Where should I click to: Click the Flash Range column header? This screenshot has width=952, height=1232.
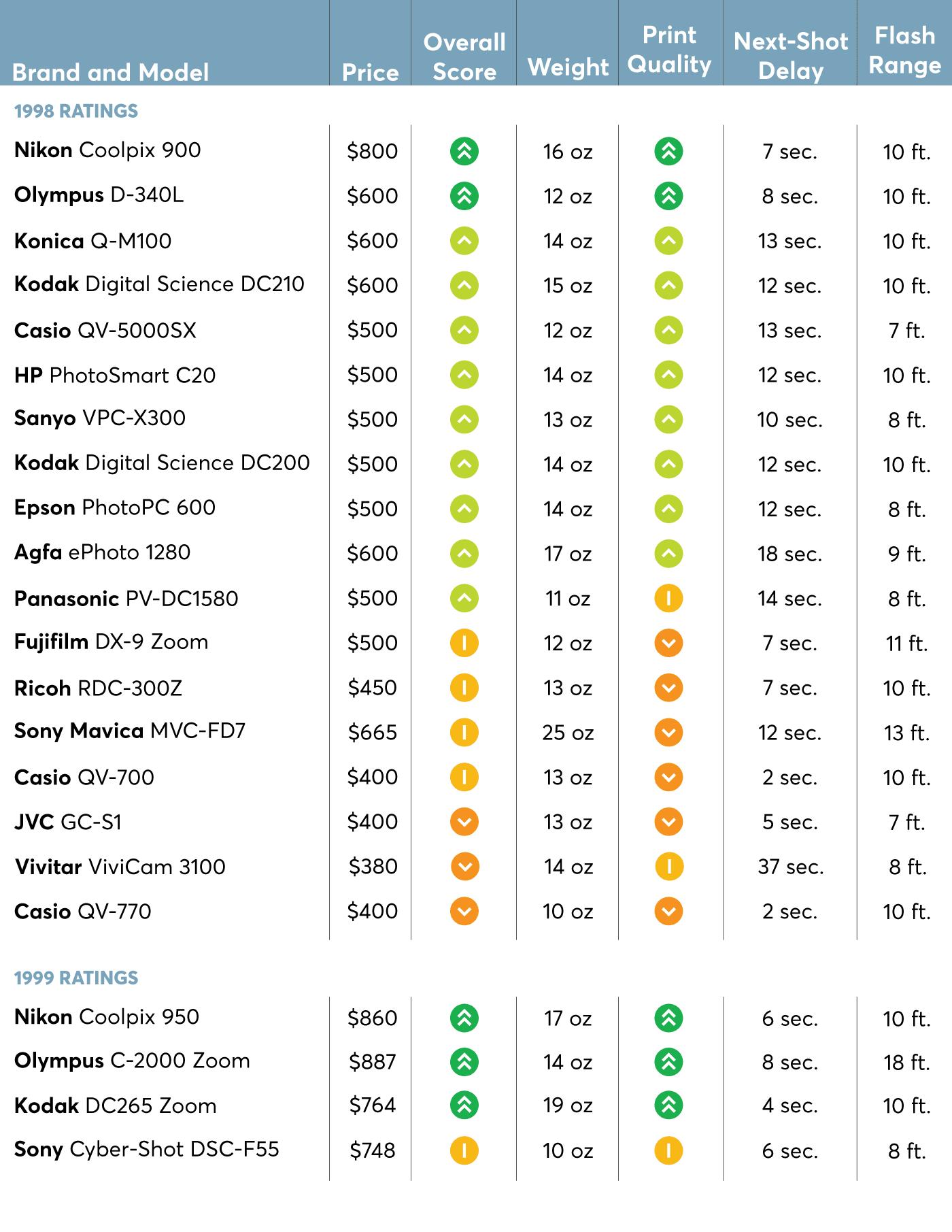[x=904, y=50]
